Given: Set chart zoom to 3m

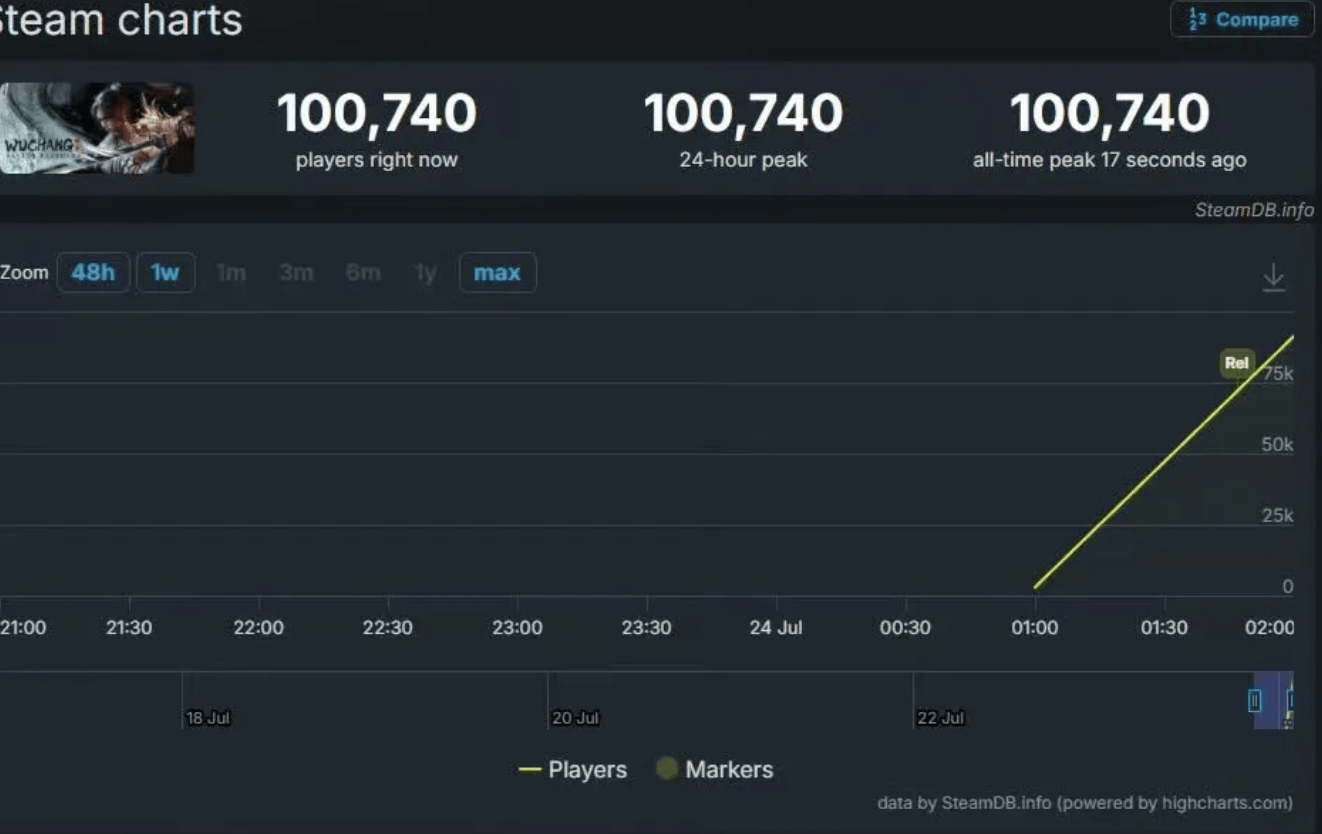Looking at the screenshot, I should click(296, 273).
